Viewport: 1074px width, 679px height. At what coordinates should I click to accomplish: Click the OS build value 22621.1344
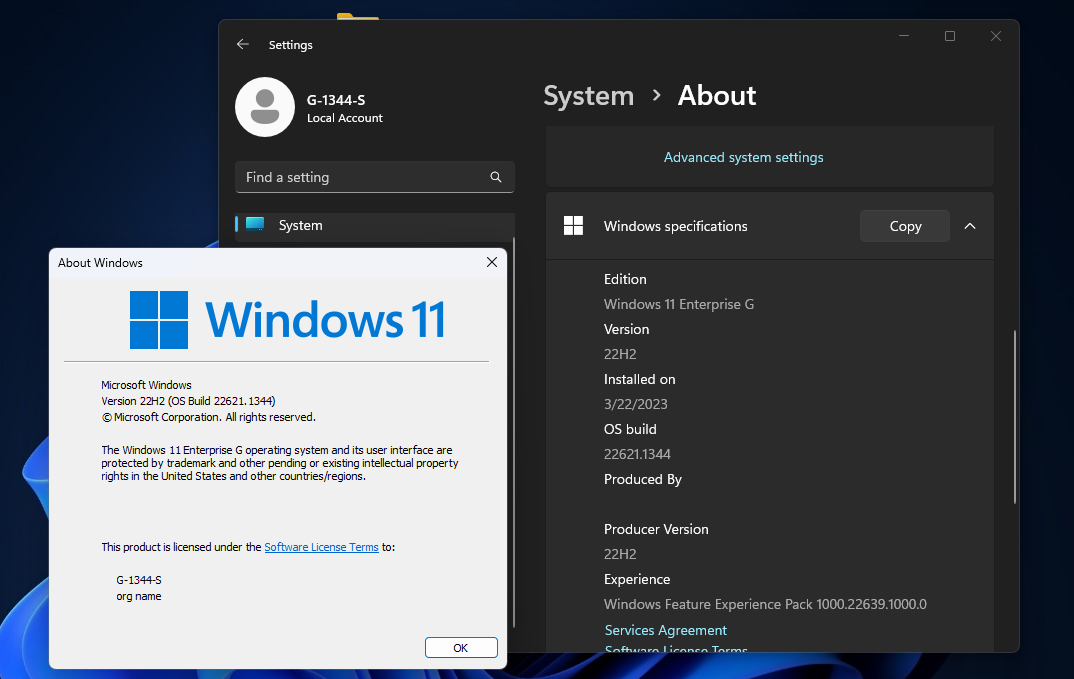637,454
